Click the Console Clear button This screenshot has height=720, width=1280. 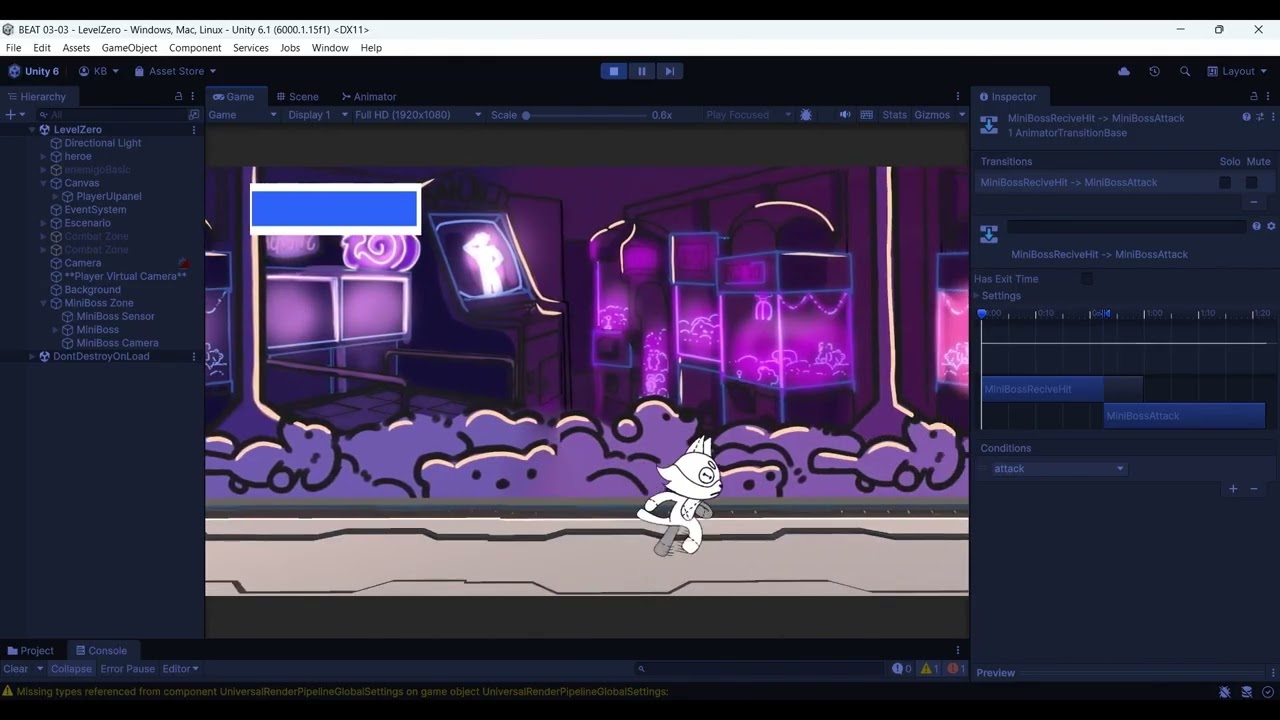16,669
